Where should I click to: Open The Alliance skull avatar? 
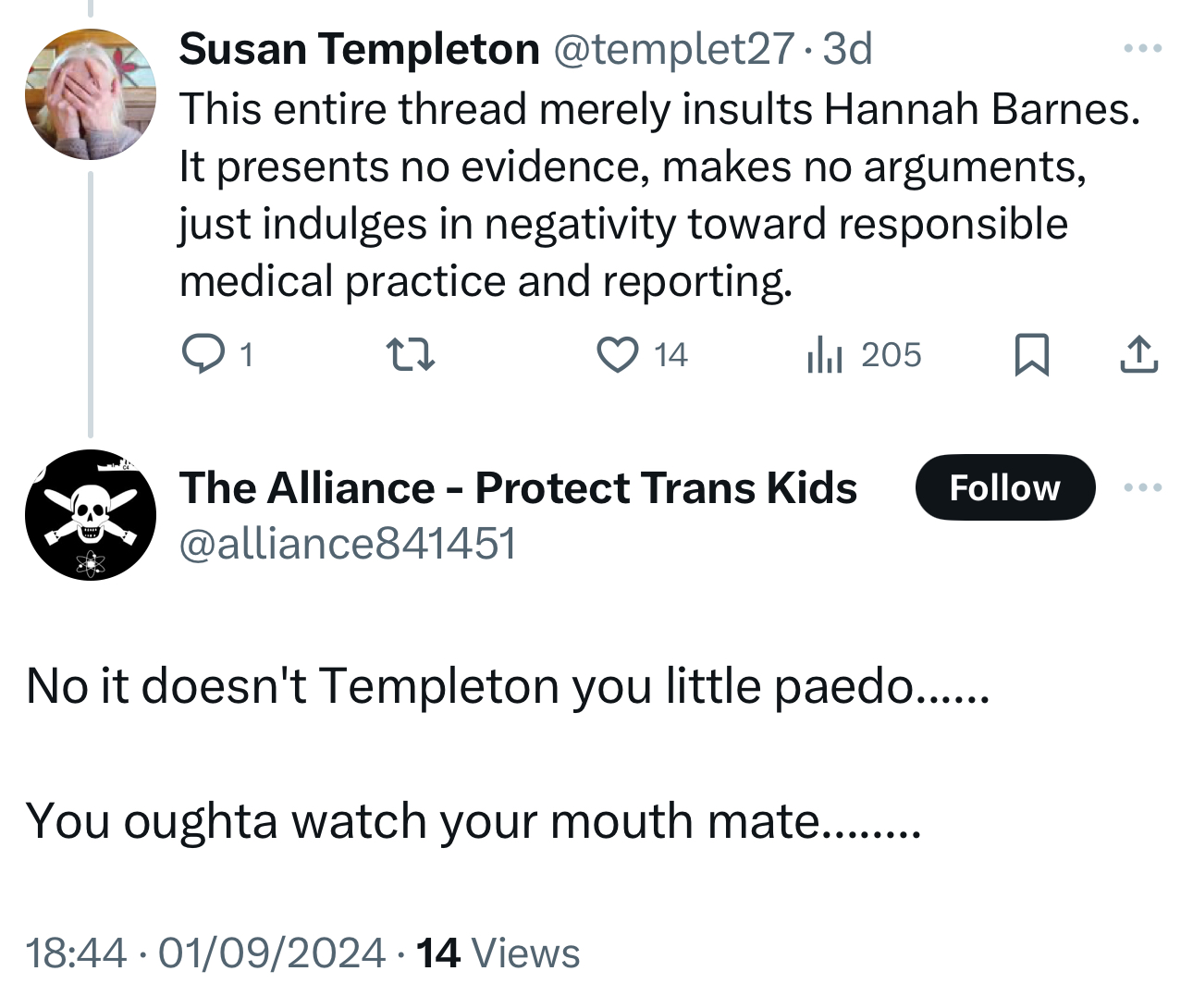click(90, 515)
